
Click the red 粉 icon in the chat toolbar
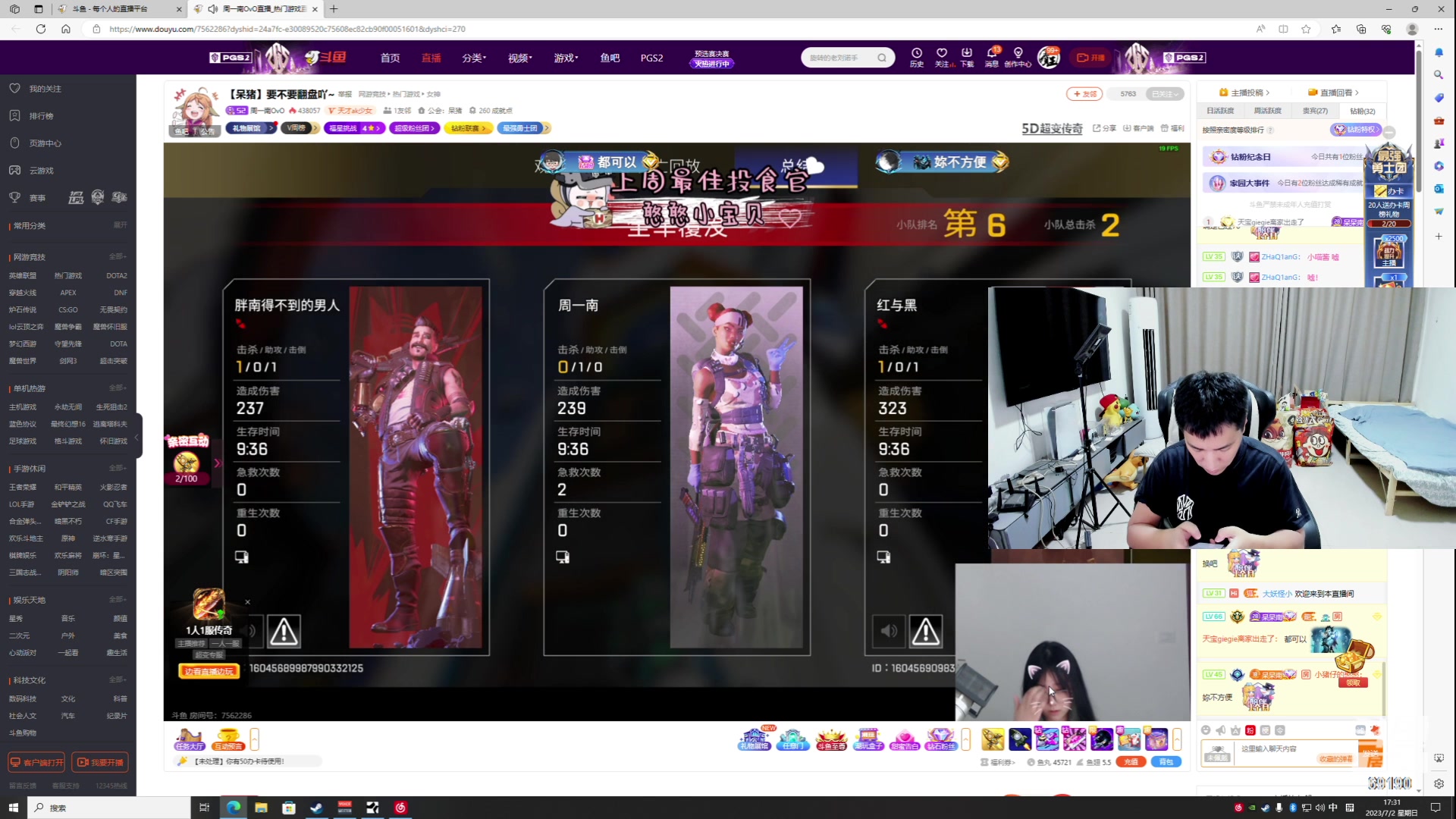click(1250, 730)
